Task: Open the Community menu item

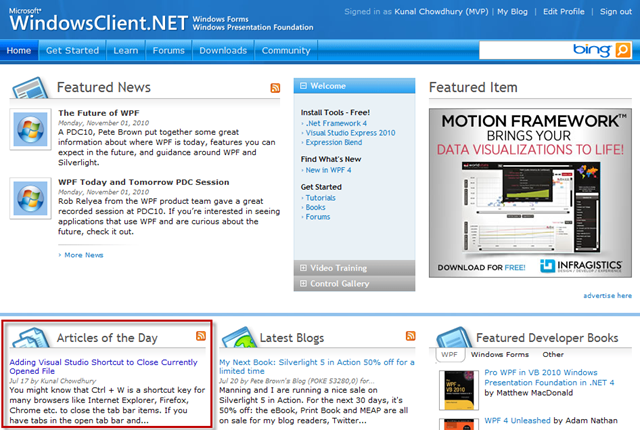Action: click(x=286, y=51)
